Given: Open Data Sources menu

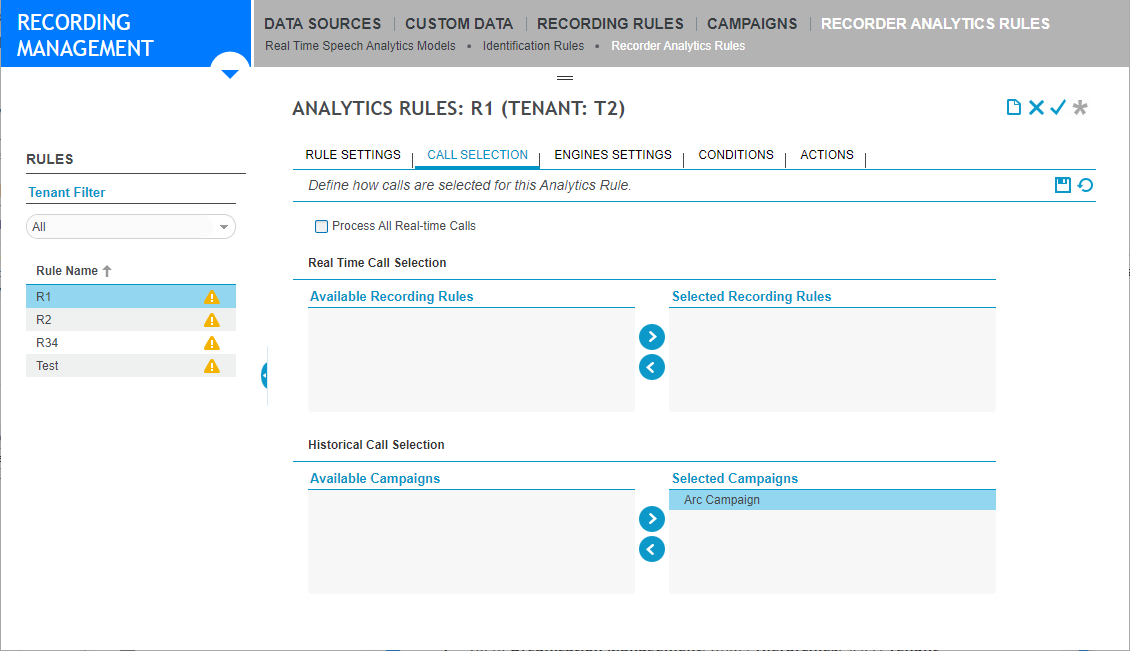Looking at the screenshot, I should (x=322, y=24).
